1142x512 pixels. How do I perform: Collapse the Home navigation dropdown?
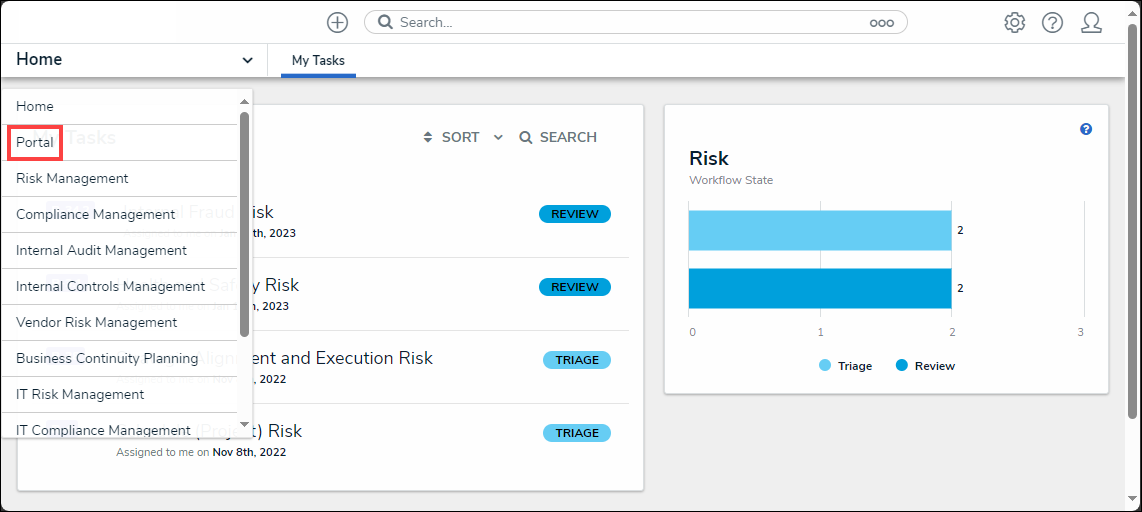click(247, 60)
